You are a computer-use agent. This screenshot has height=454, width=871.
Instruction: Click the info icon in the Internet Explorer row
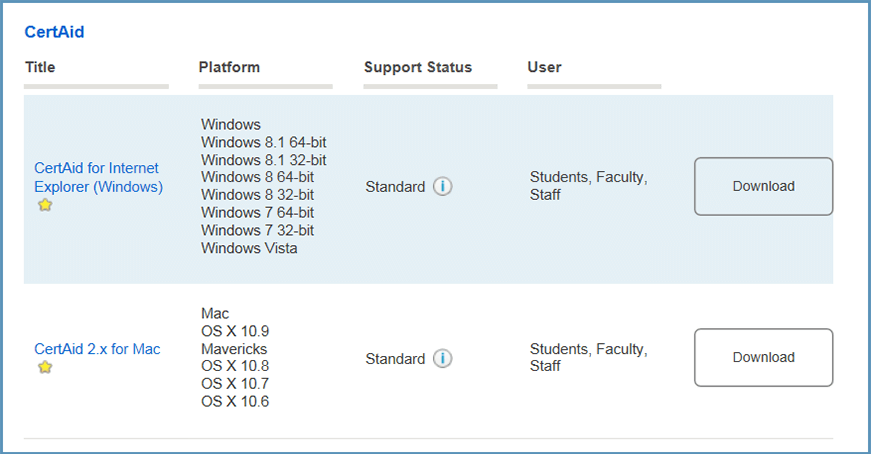pyautogui.click(x=443, y=187)
